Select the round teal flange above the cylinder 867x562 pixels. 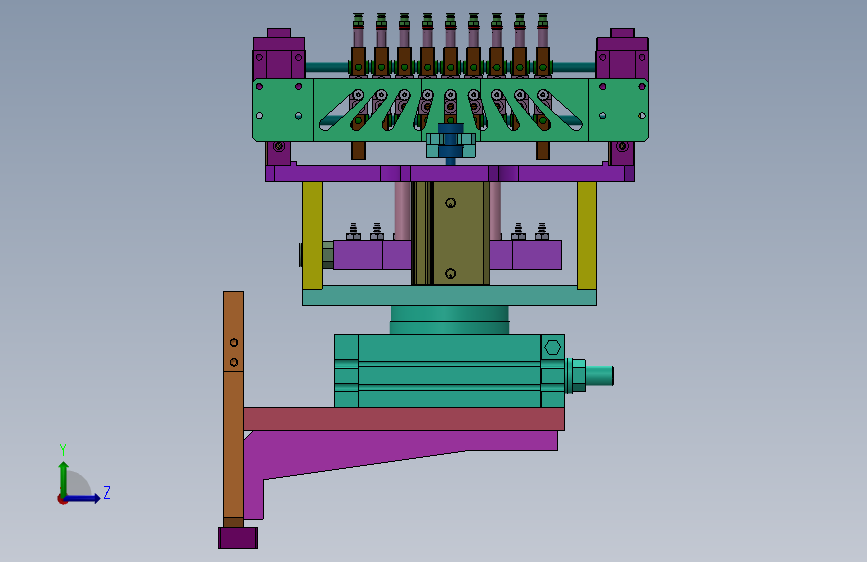coord(449,320)
